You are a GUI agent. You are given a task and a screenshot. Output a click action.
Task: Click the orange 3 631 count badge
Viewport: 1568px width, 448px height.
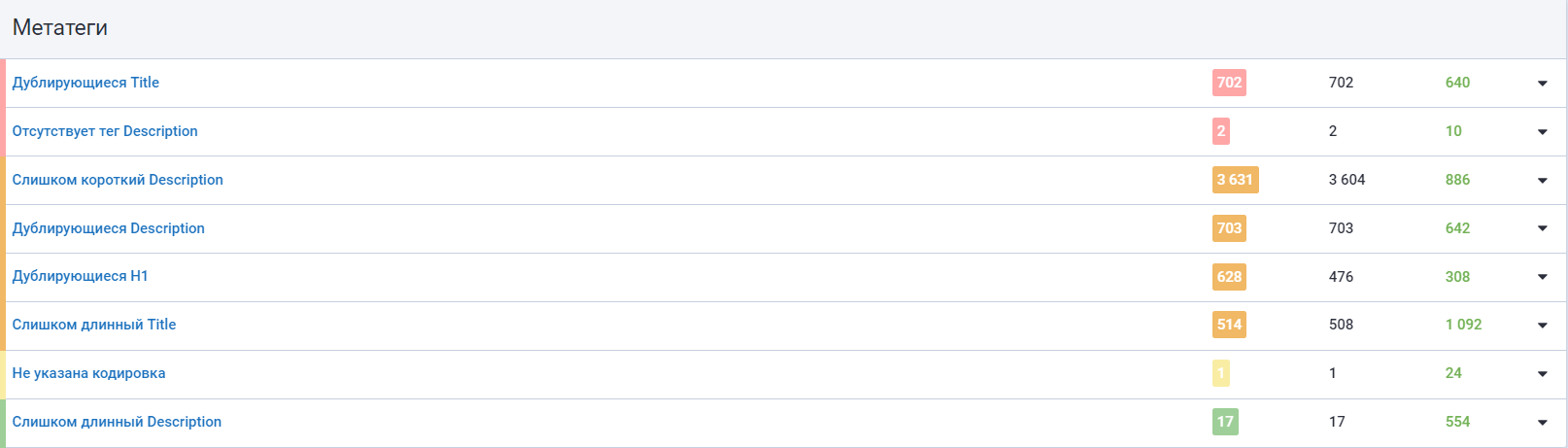click(x=1235, y=180)
